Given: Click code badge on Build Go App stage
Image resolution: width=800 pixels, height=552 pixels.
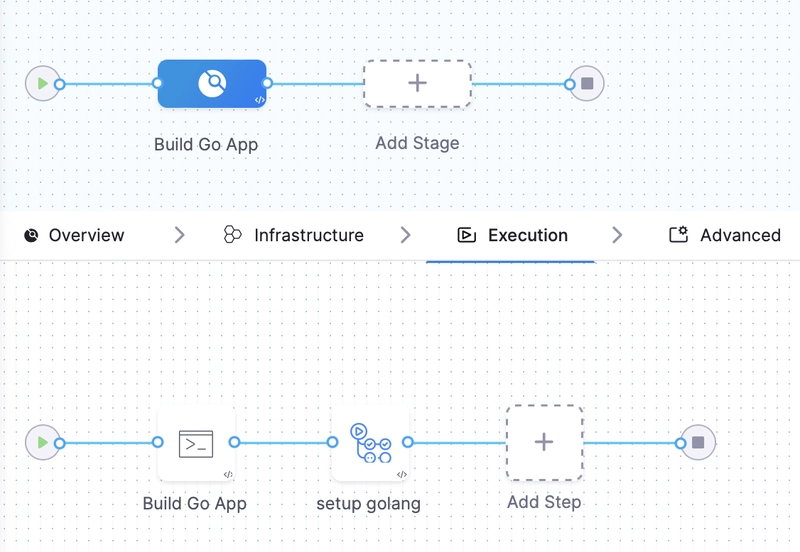Looking at the screenshot, I should [259, 100].
